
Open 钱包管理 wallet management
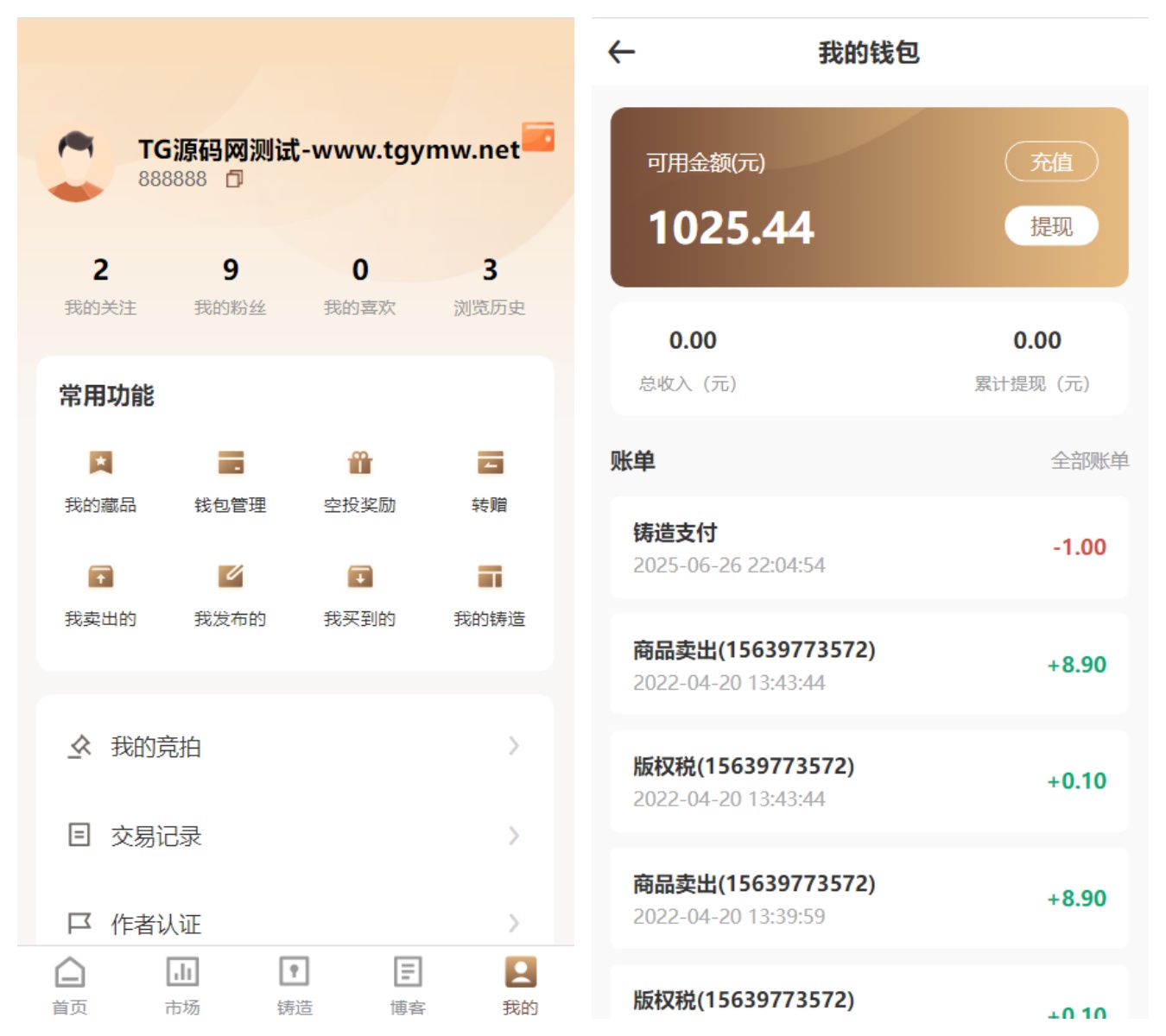[x=230, y=464]
